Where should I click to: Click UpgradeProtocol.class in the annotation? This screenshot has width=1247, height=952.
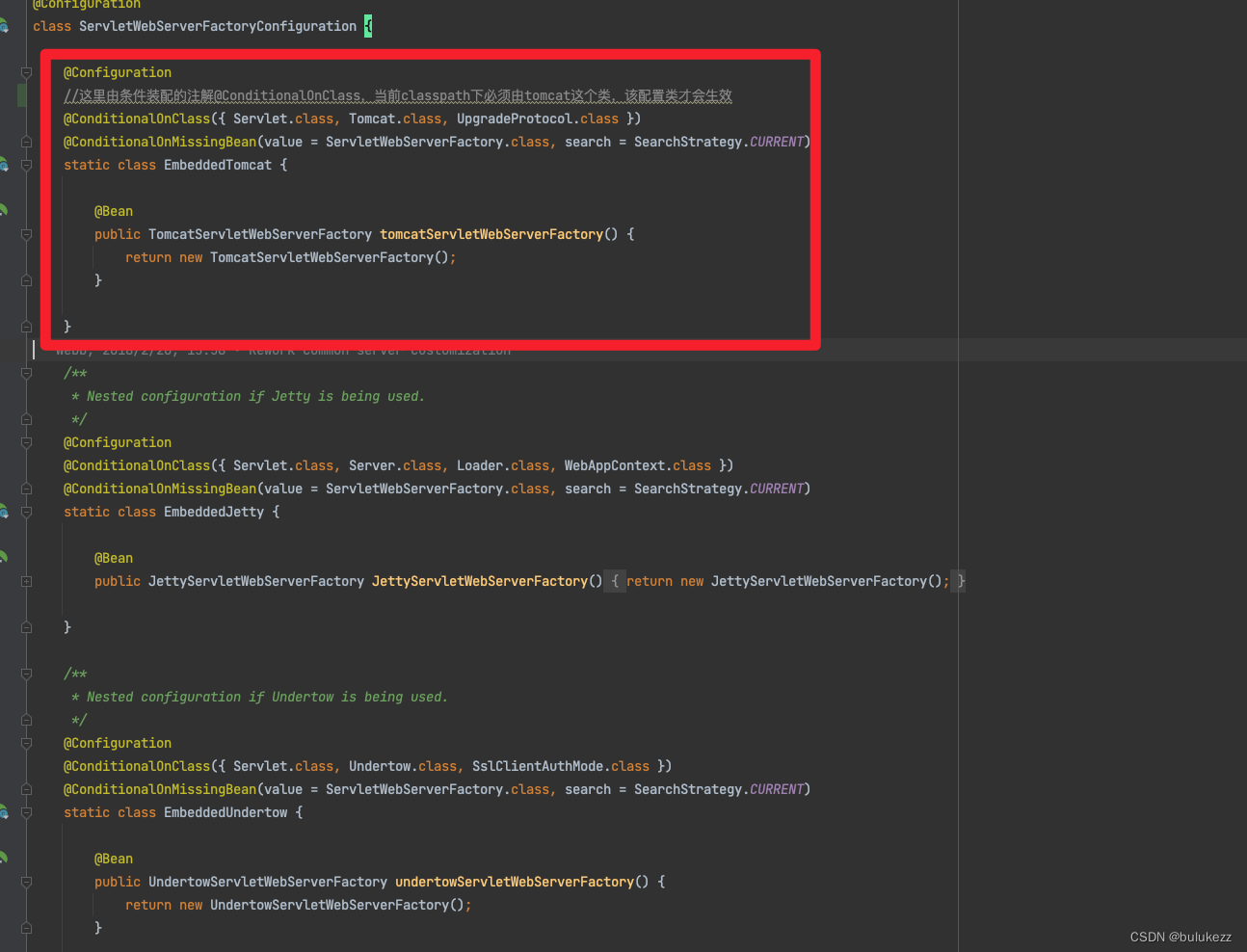click(x=538, y=119)
